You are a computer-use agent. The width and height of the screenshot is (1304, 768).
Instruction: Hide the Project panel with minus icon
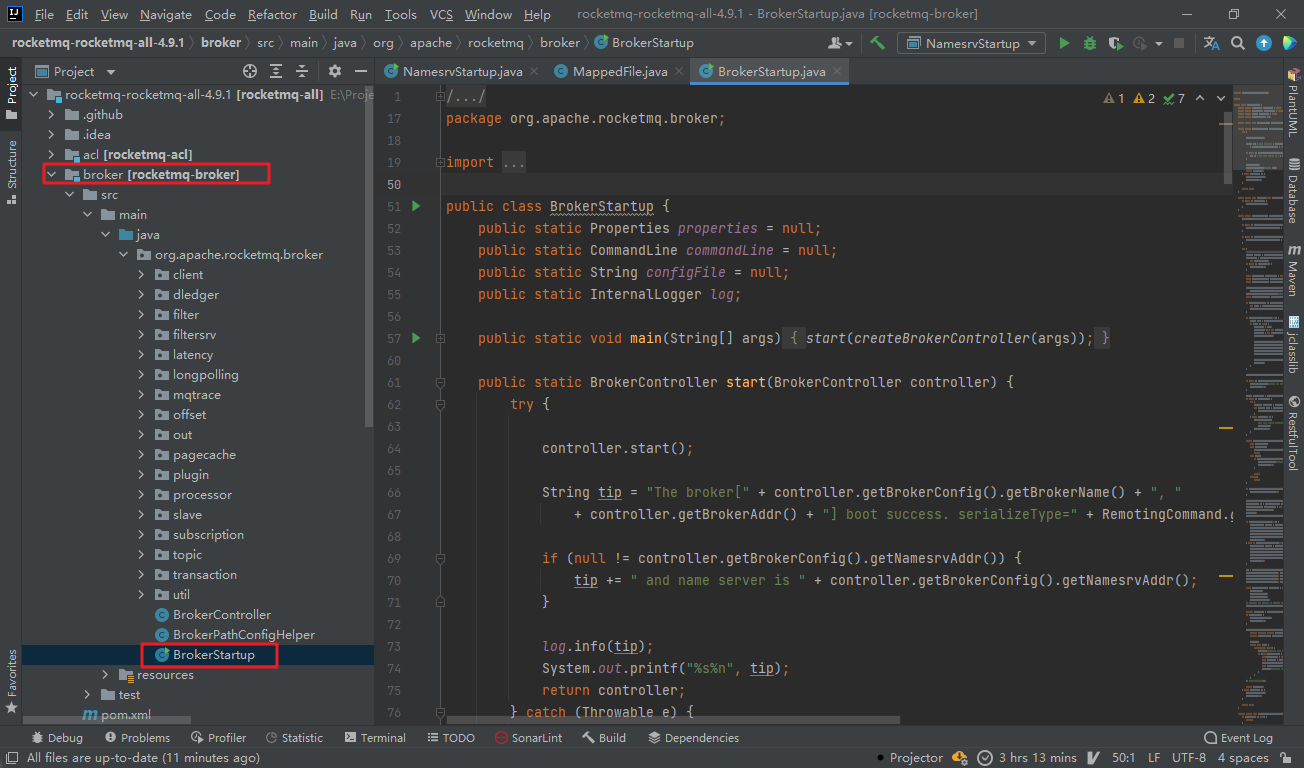click(361, 71)
